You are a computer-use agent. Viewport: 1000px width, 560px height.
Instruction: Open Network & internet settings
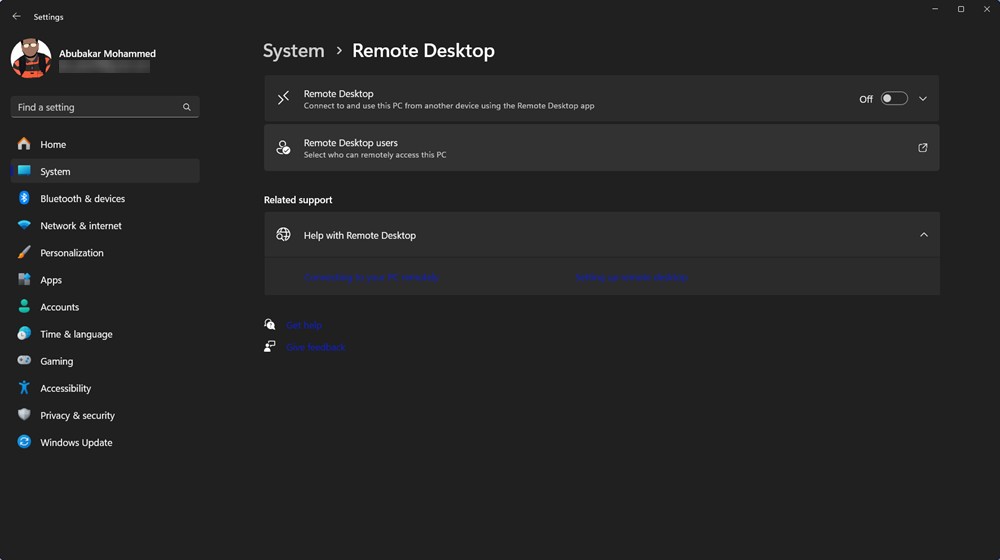105,225
